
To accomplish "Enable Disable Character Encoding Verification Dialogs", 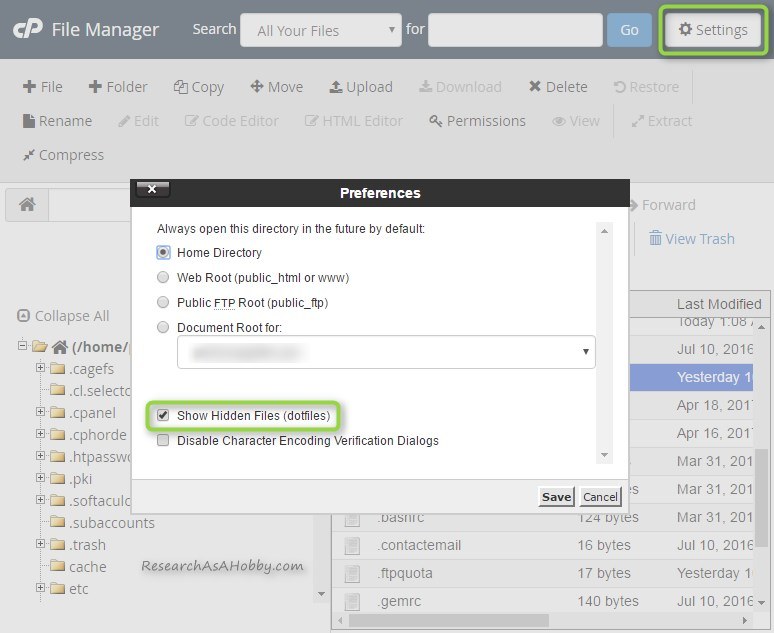I will pyautogui.click(x=163, y=441).
